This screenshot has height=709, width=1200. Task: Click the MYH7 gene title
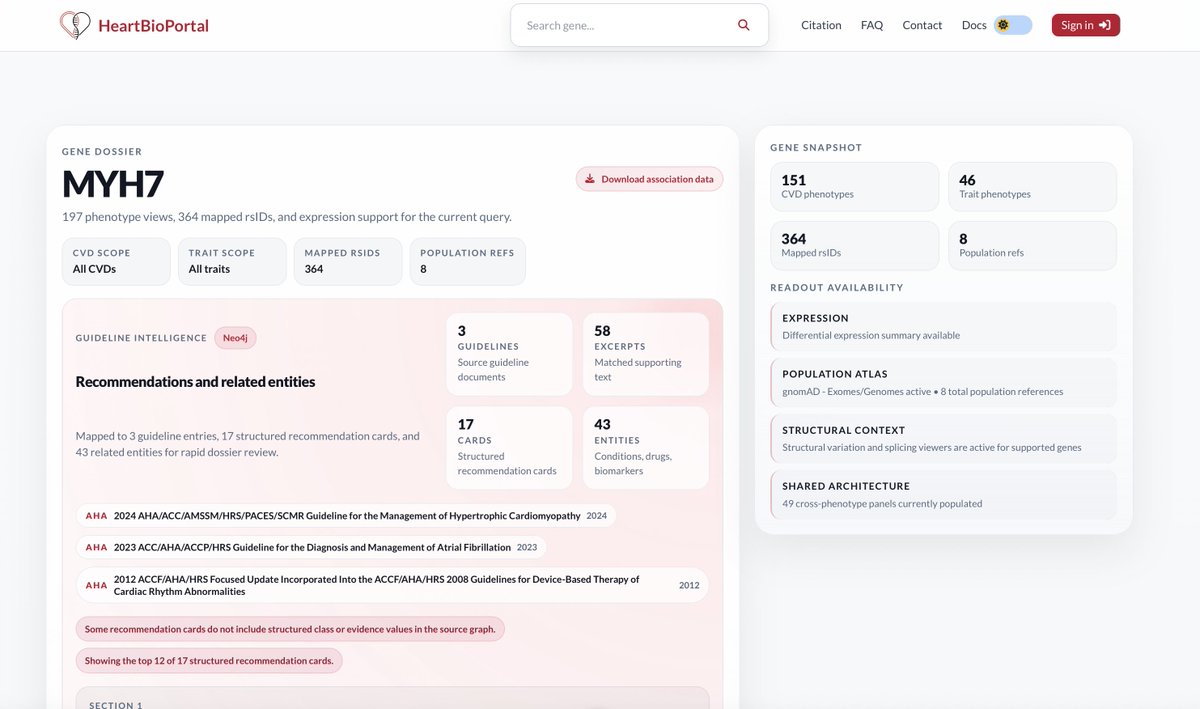[113, 184]
